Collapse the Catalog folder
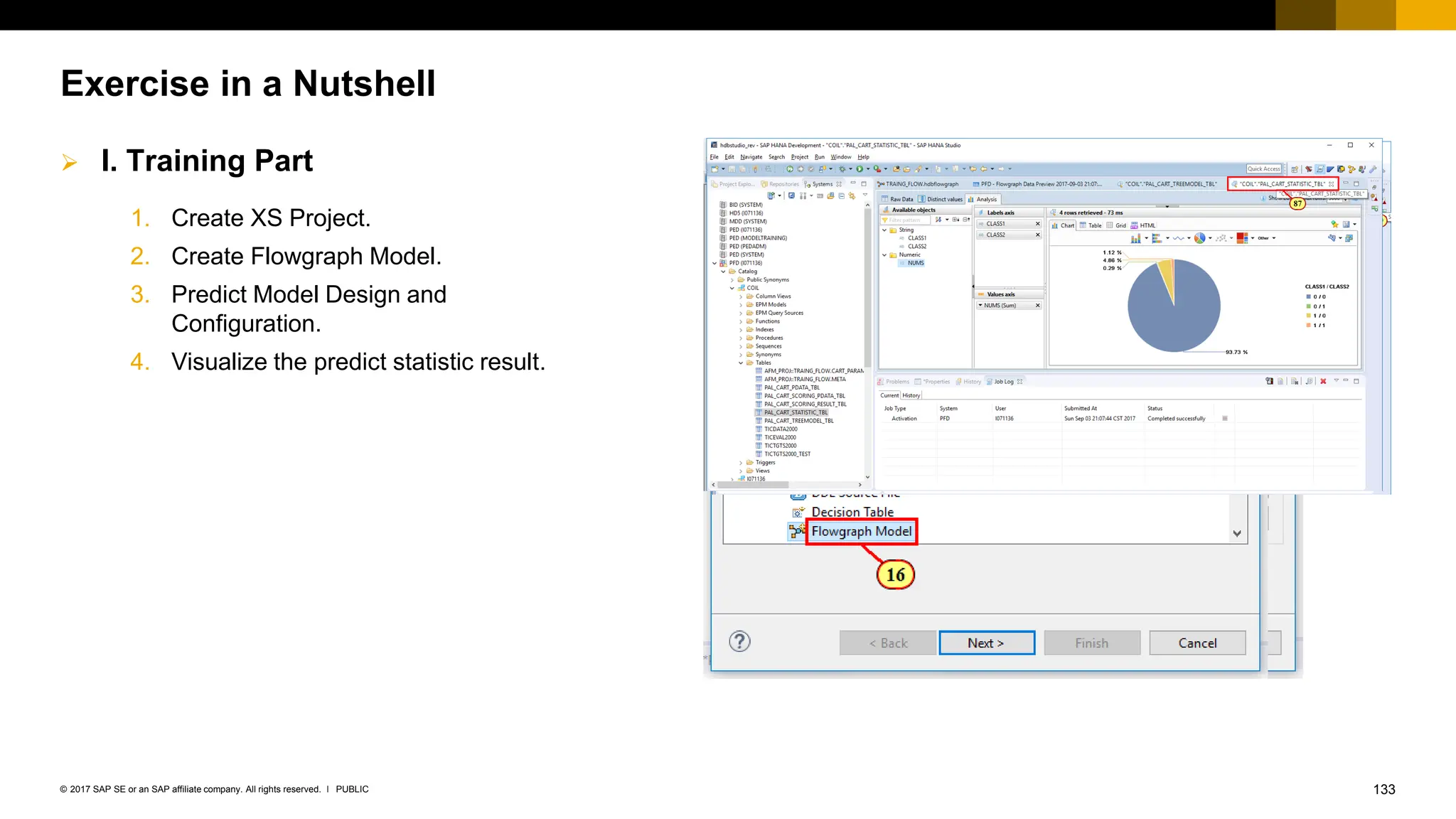Screen dimensions: 1456x819 (x=723, y=272)
